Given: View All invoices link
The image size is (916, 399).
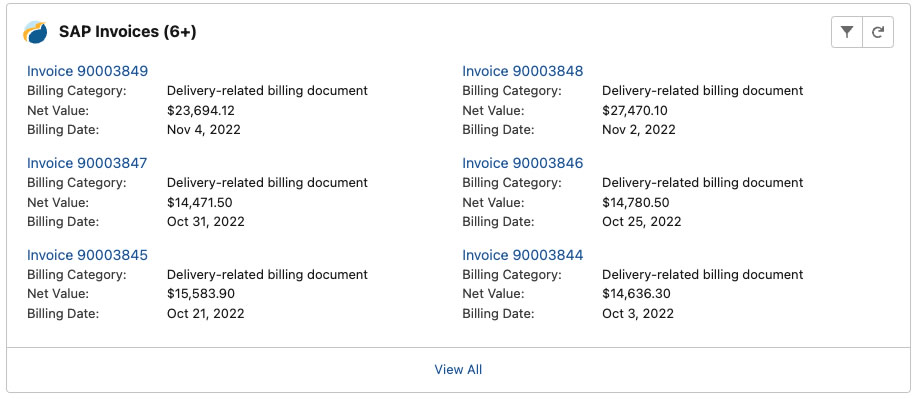Looking at the screenshot, I should (458, 369).
